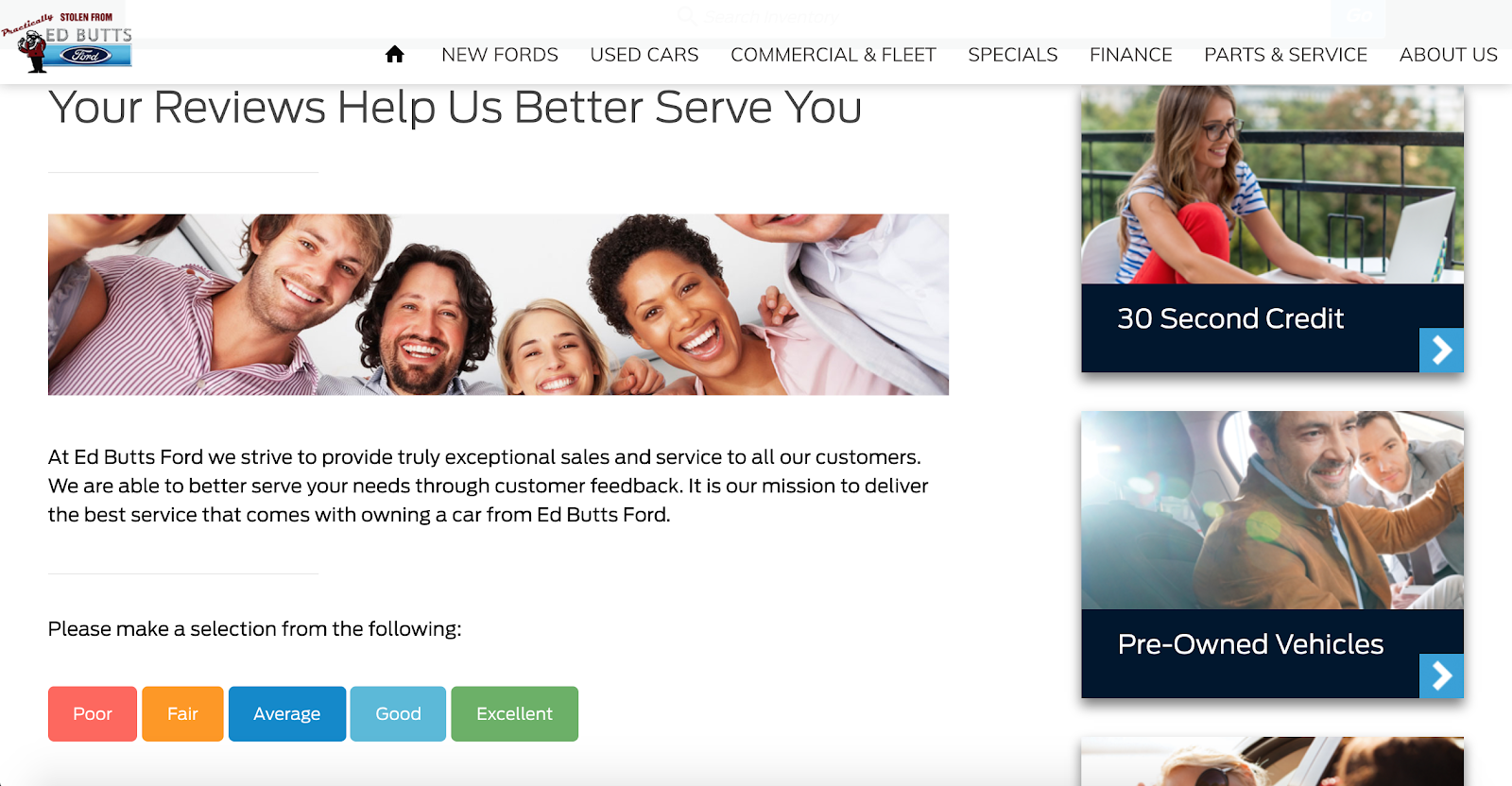Go to the Specials section
The width and height of the screenshot is (1512, 786).
1013,55
